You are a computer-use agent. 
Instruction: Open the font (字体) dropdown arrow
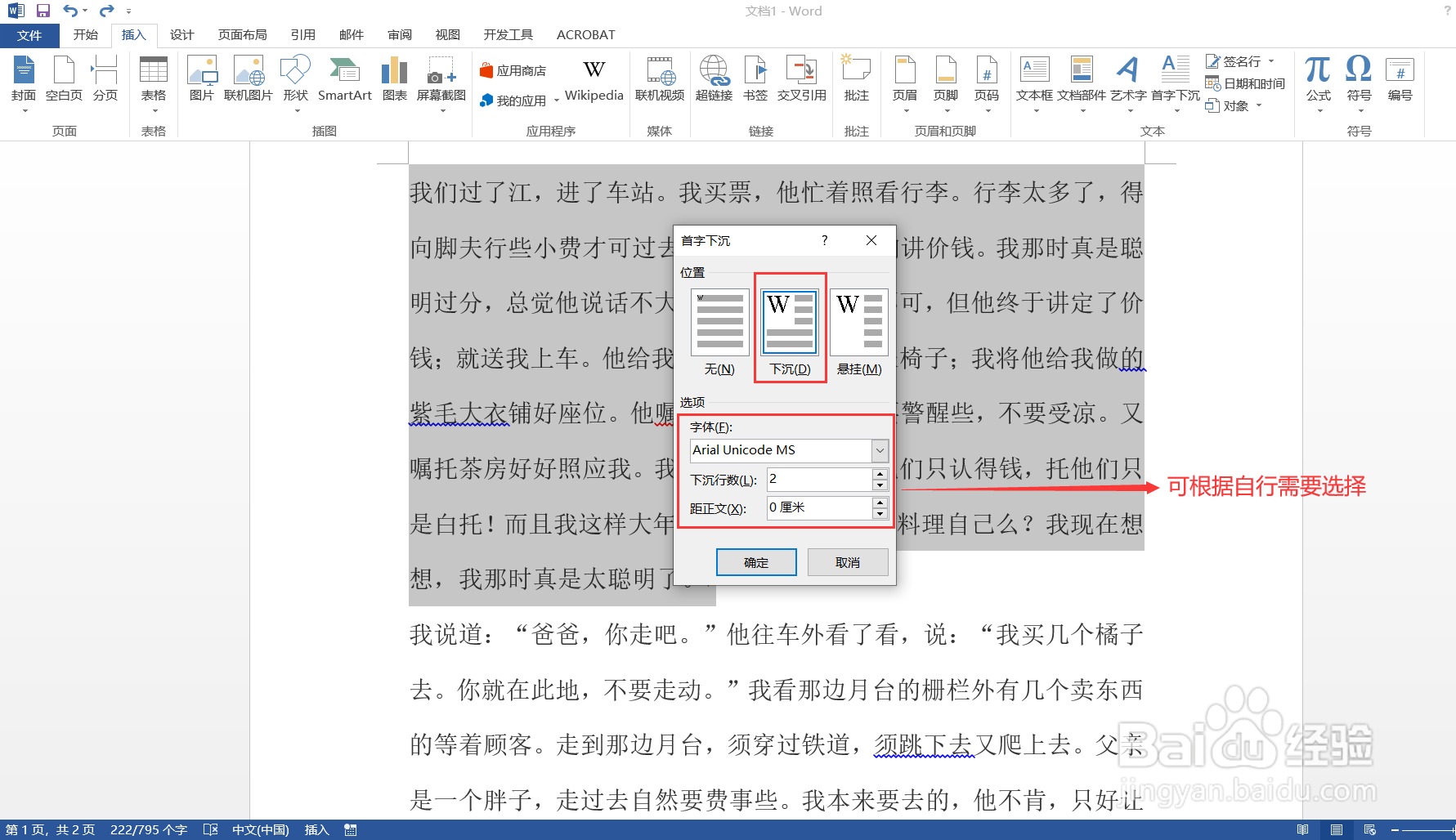coord(880,450)
